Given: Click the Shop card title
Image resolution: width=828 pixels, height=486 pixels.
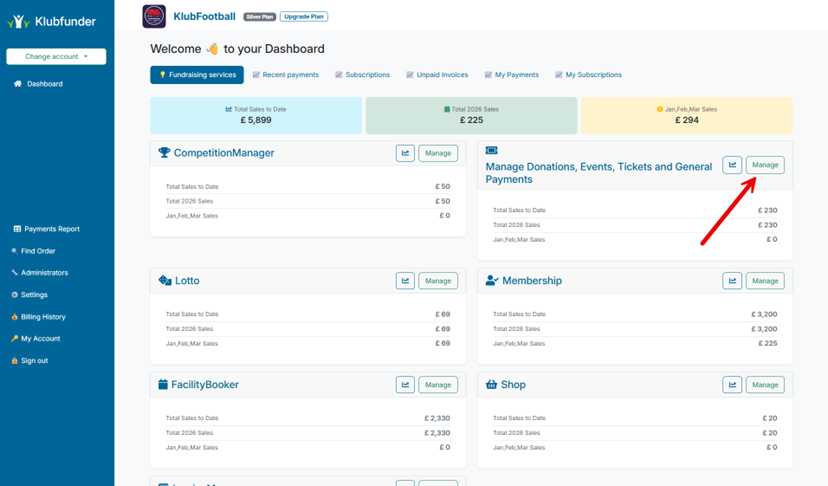Looking at the screenshot, I should [513, 385].
